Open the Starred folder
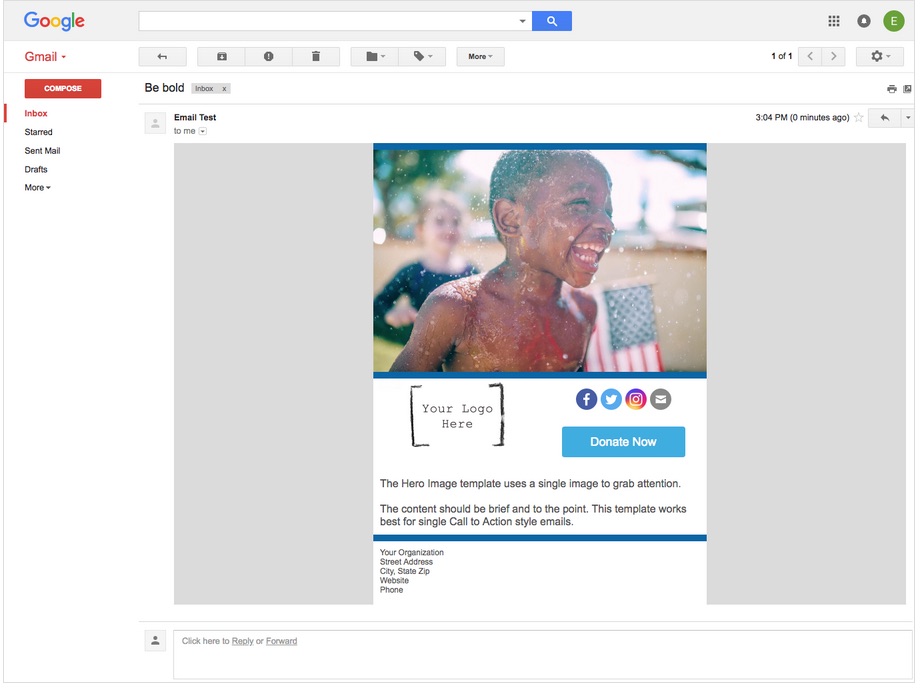 click(38, 132)
